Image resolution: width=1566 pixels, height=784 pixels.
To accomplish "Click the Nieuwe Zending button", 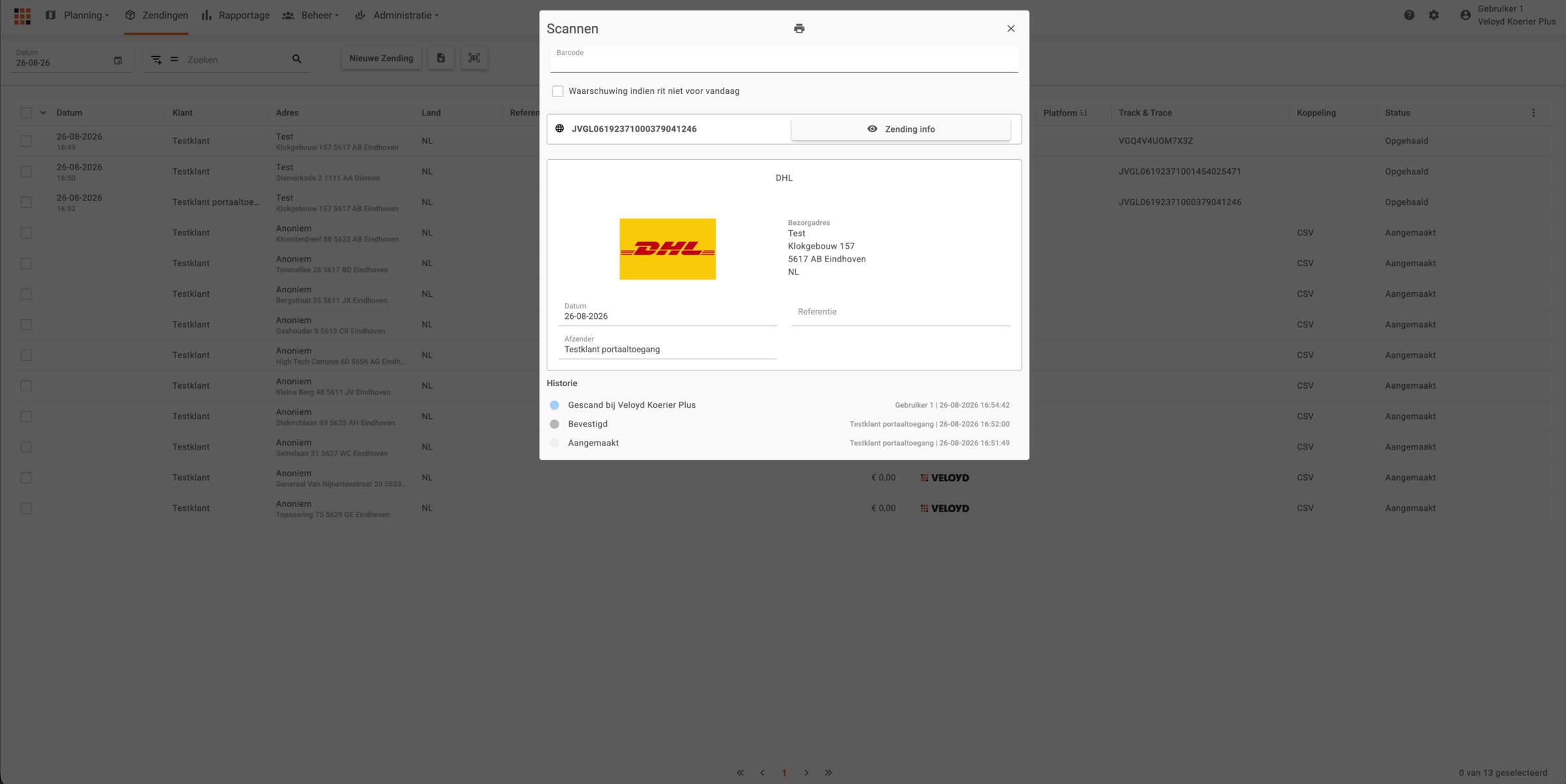I will (382, 58).
